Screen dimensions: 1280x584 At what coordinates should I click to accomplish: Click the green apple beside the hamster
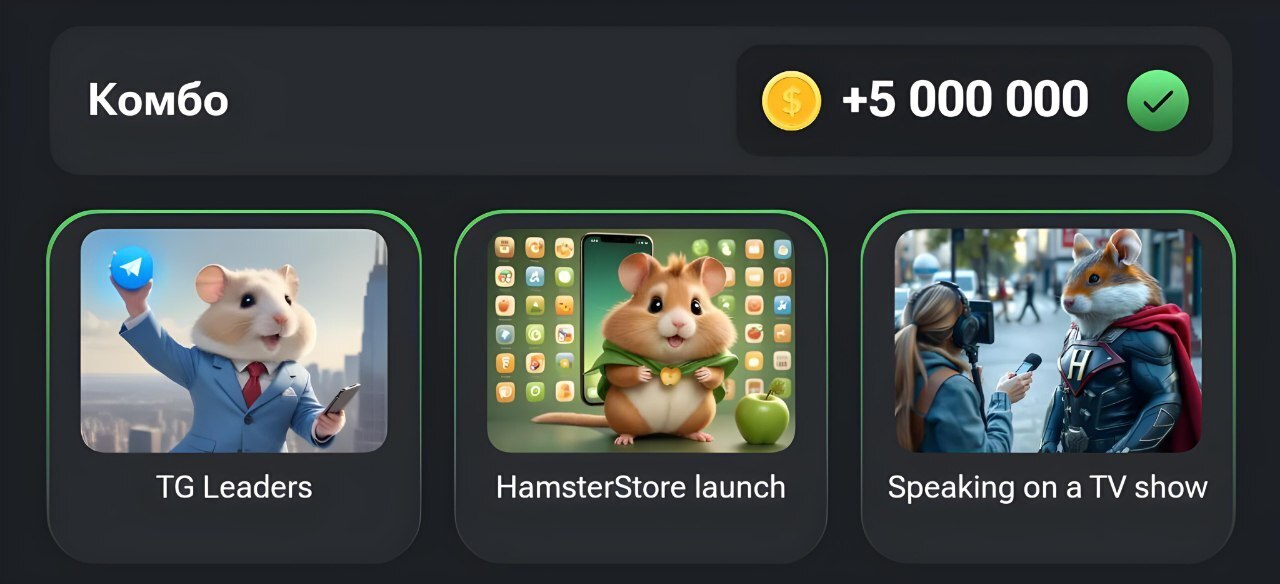[x=763, y=414]
